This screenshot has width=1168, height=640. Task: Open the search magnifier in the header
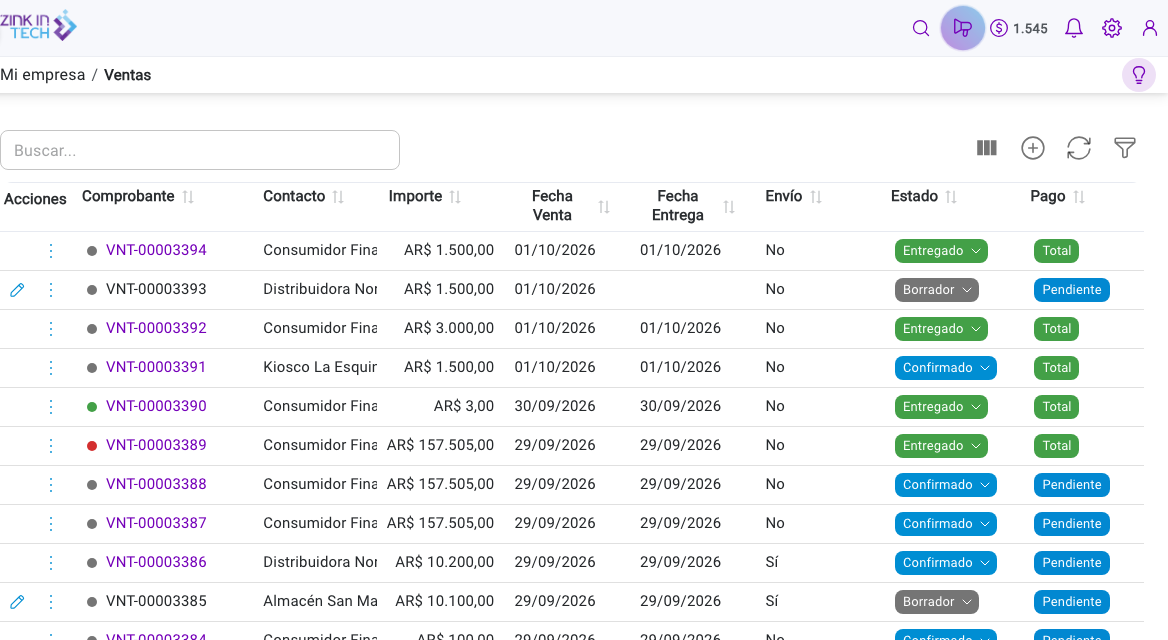point(921,28)
